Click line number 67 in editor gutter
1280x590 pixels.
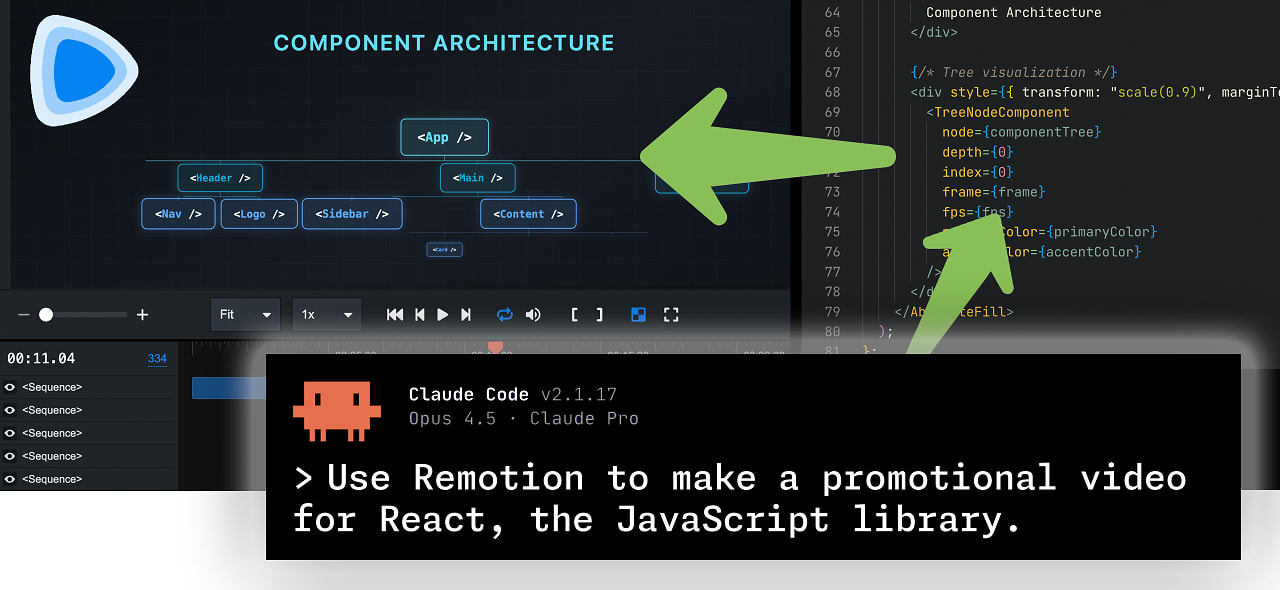(x=832, y=72)
